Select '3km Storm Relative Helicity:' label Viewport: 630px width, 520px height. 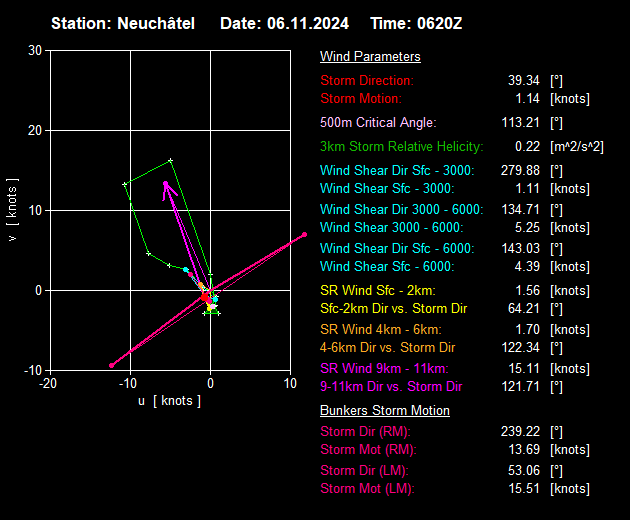402,146
